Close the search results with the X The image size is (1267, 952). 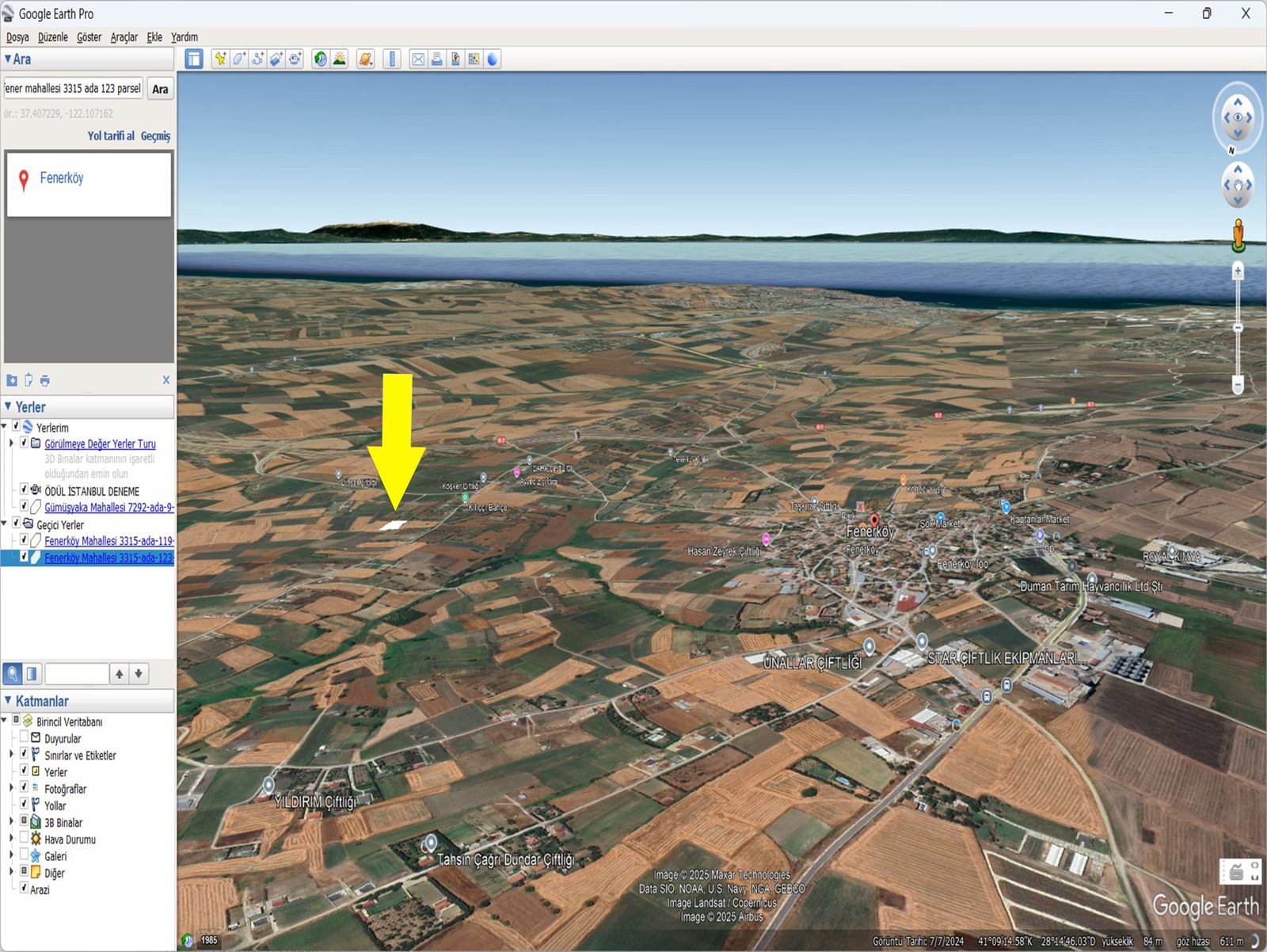(x=166, y=380)
